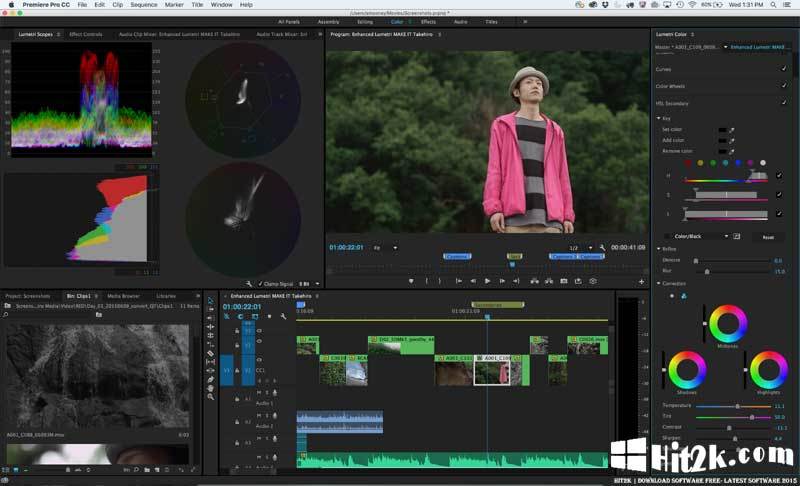Step back one frame

[x=473, y=281]
